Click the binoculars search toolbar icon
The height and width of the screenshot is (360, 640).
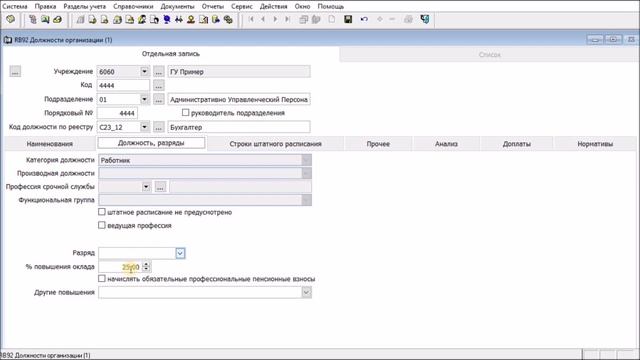click(x=179, y=19)
